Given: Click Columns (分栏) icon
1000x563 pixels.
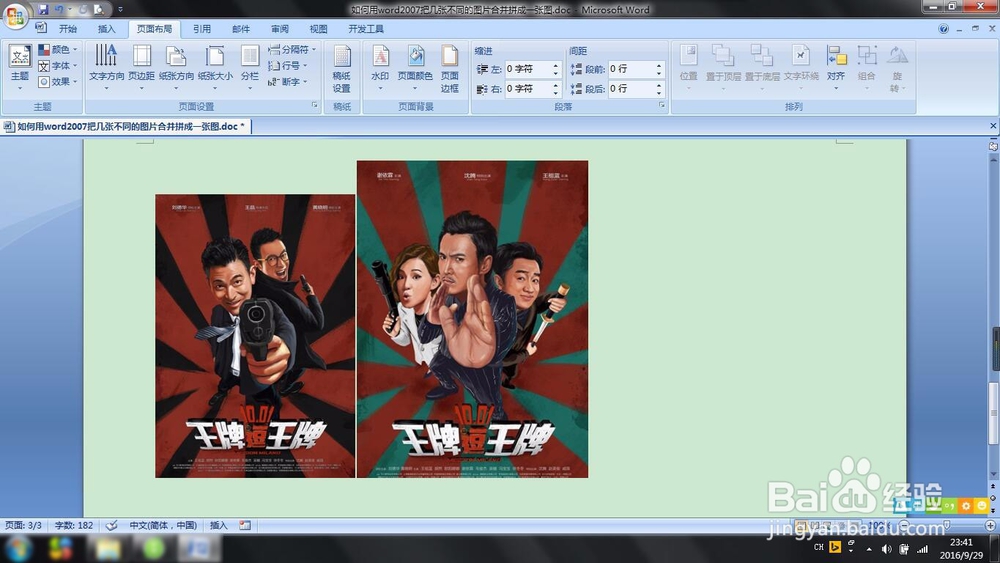Looking at the screenshot, I should point(250,67).
